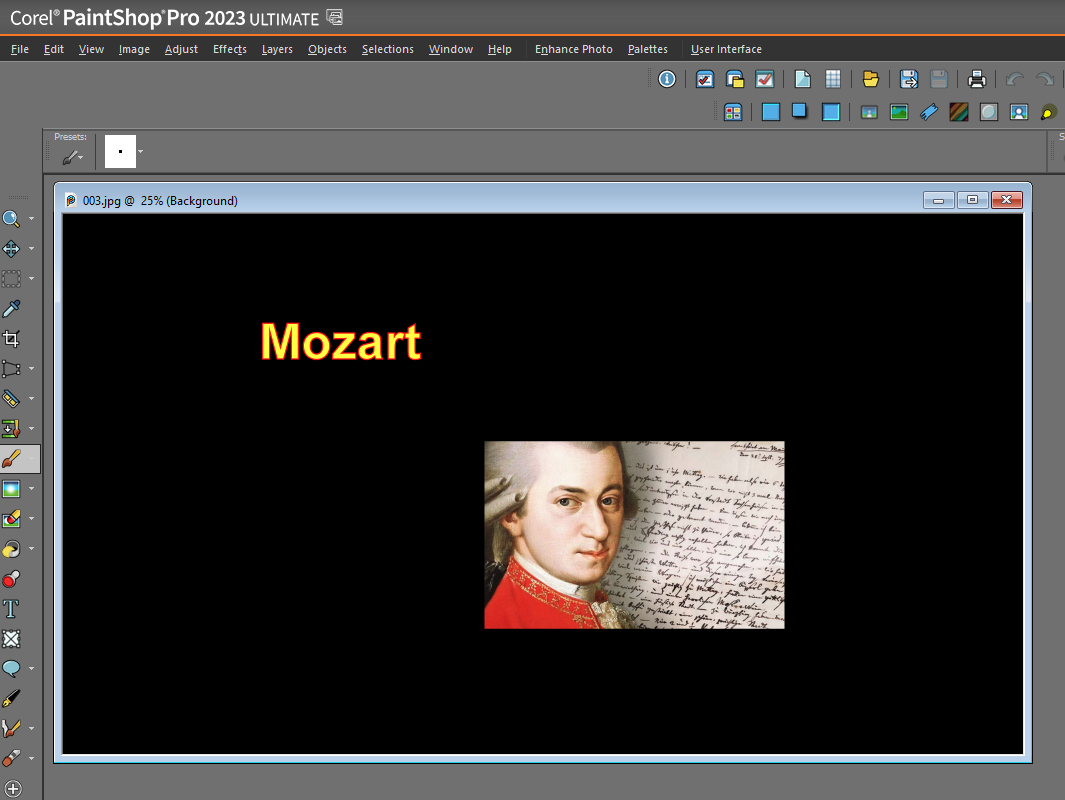Click the plus button below the tools
The height and width of the screenshot is (800, 1065).
[x=12, y=788]
